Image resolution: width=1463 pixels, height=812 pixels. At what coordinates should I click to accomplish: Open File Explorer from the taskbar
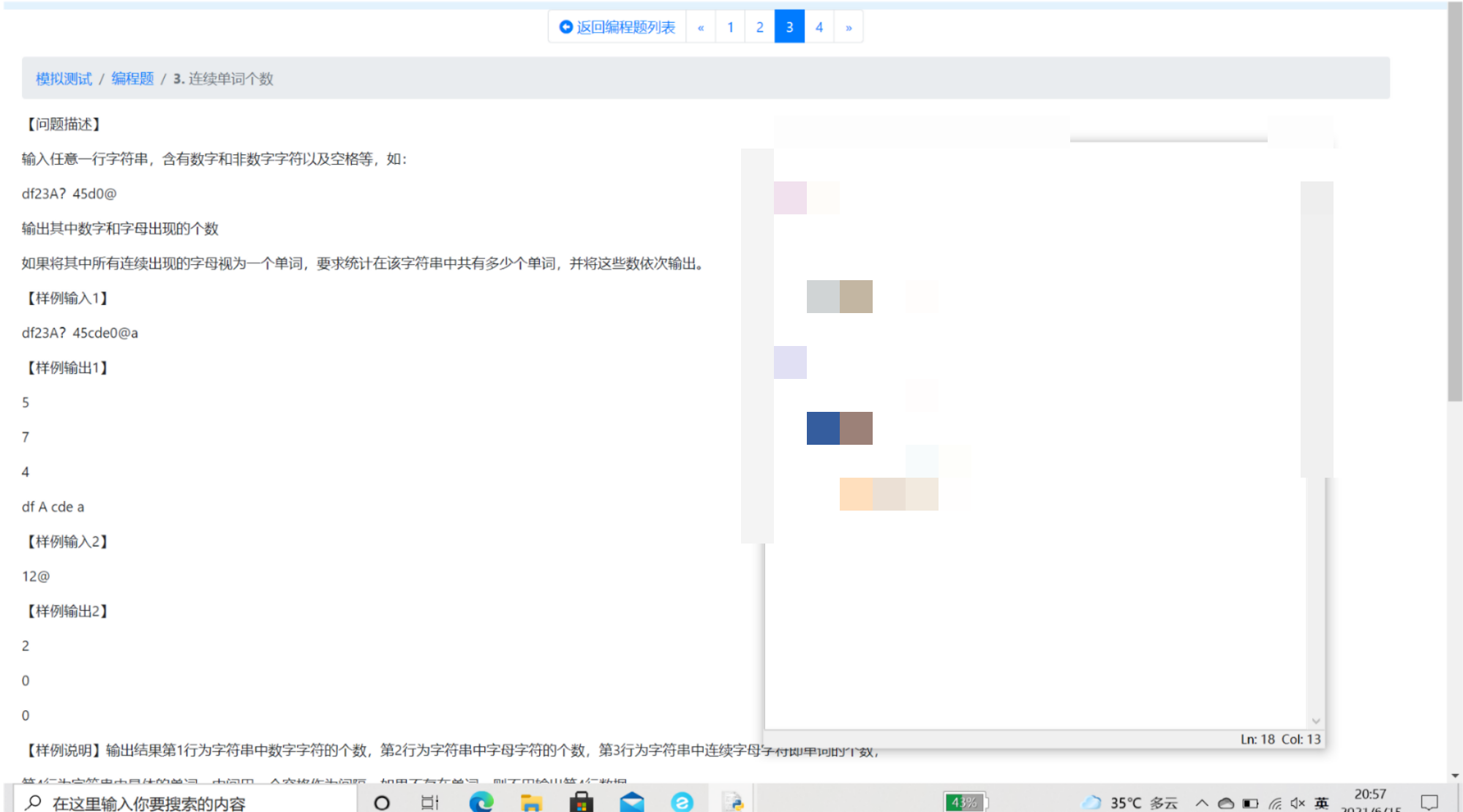click(x=531, y=802)
